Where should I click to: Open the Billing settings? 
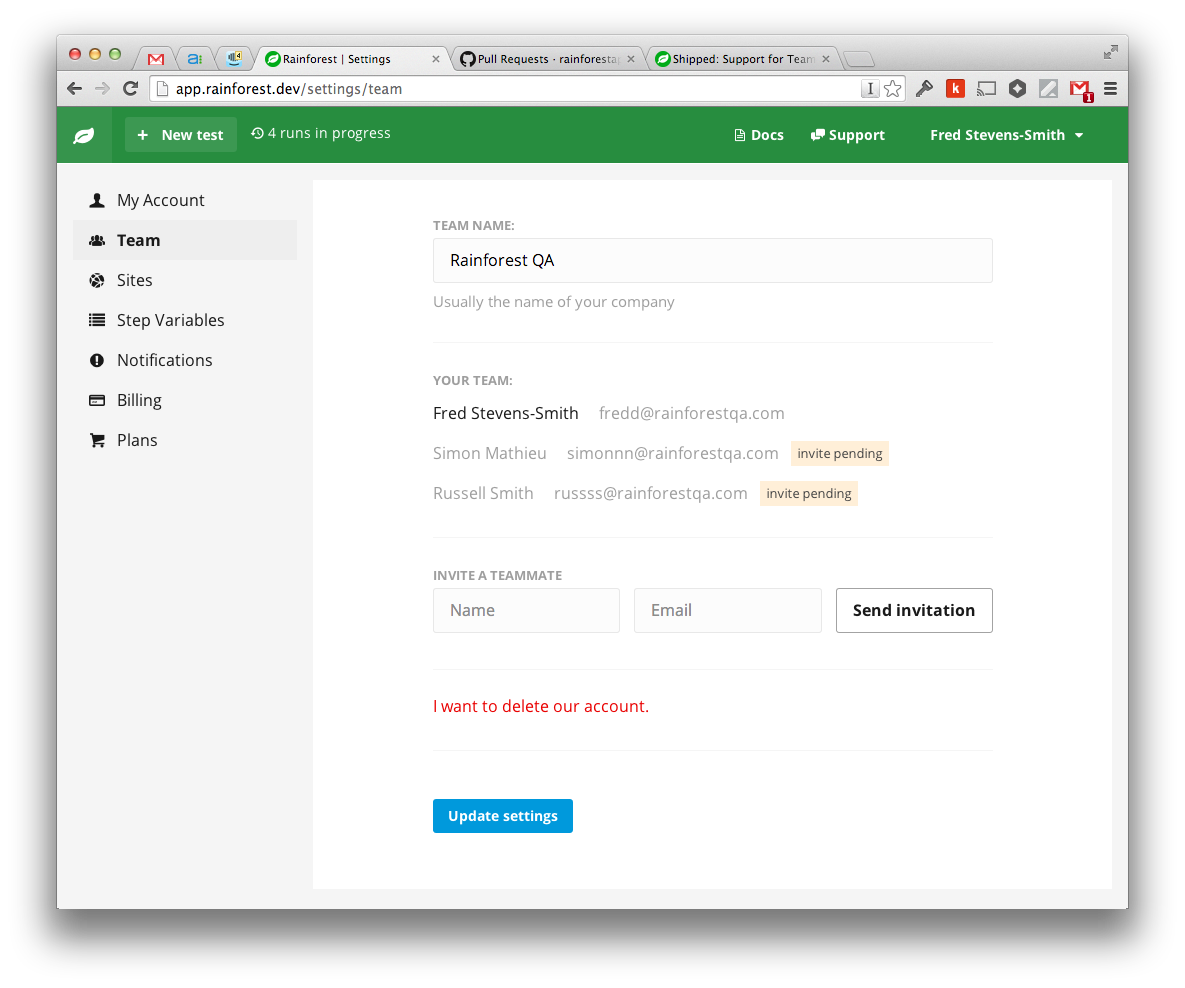click(185, 401)
